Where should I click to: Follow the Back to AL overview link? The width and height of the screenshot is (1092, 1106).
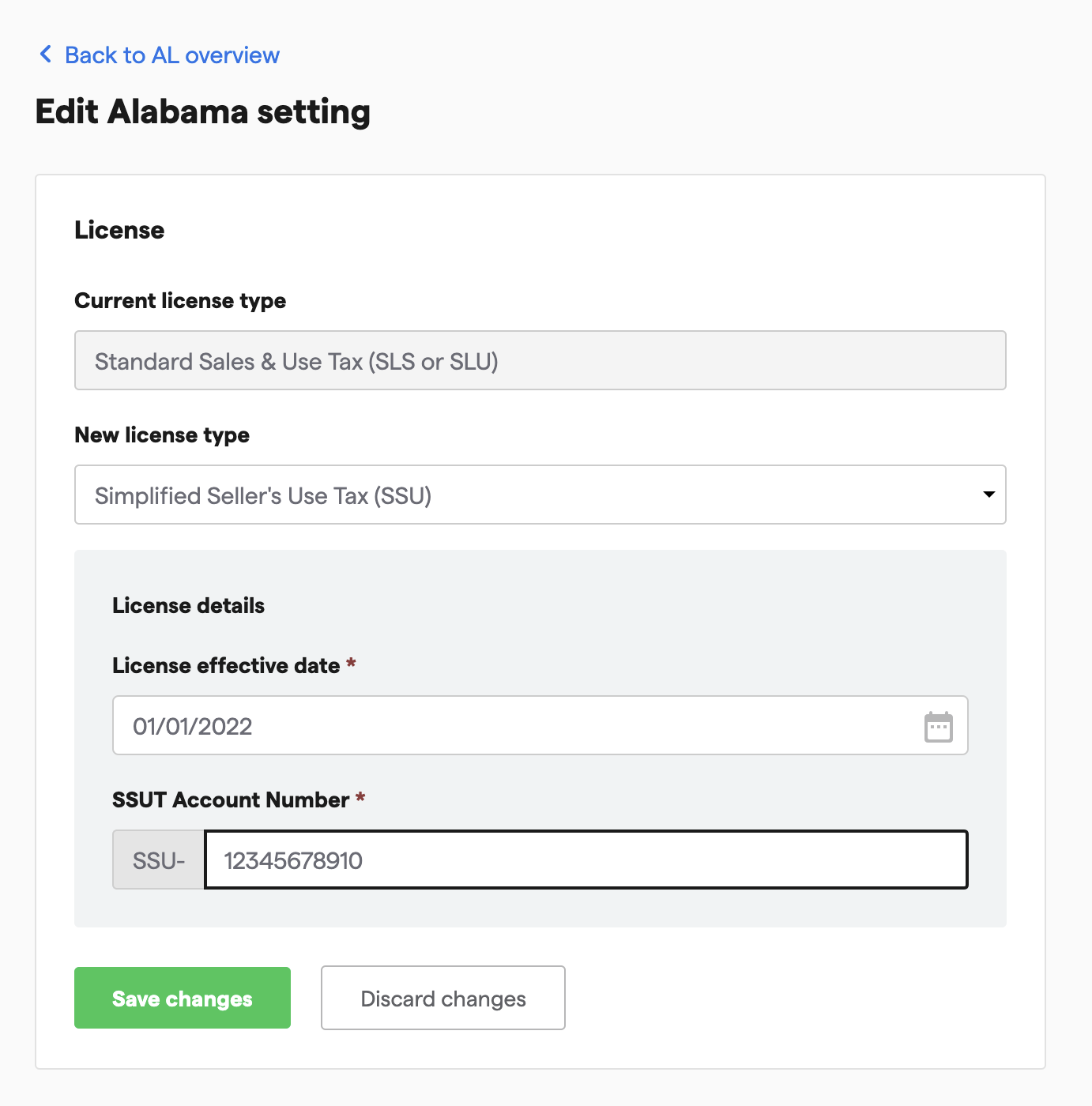coord(171,55)
